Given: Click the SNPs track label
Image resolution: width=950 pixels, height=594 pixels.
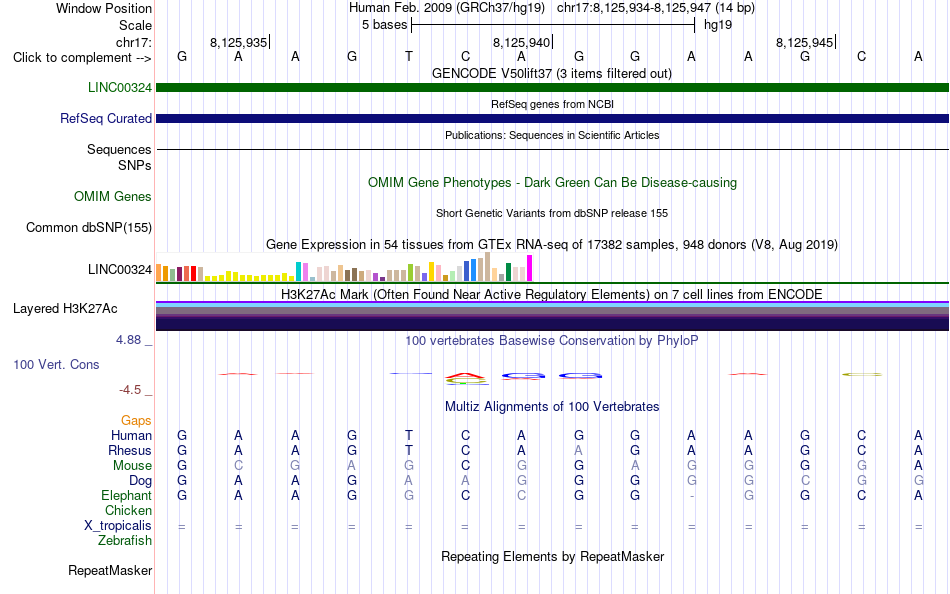Looking at the screenshot, I should [x=135, y=165].
